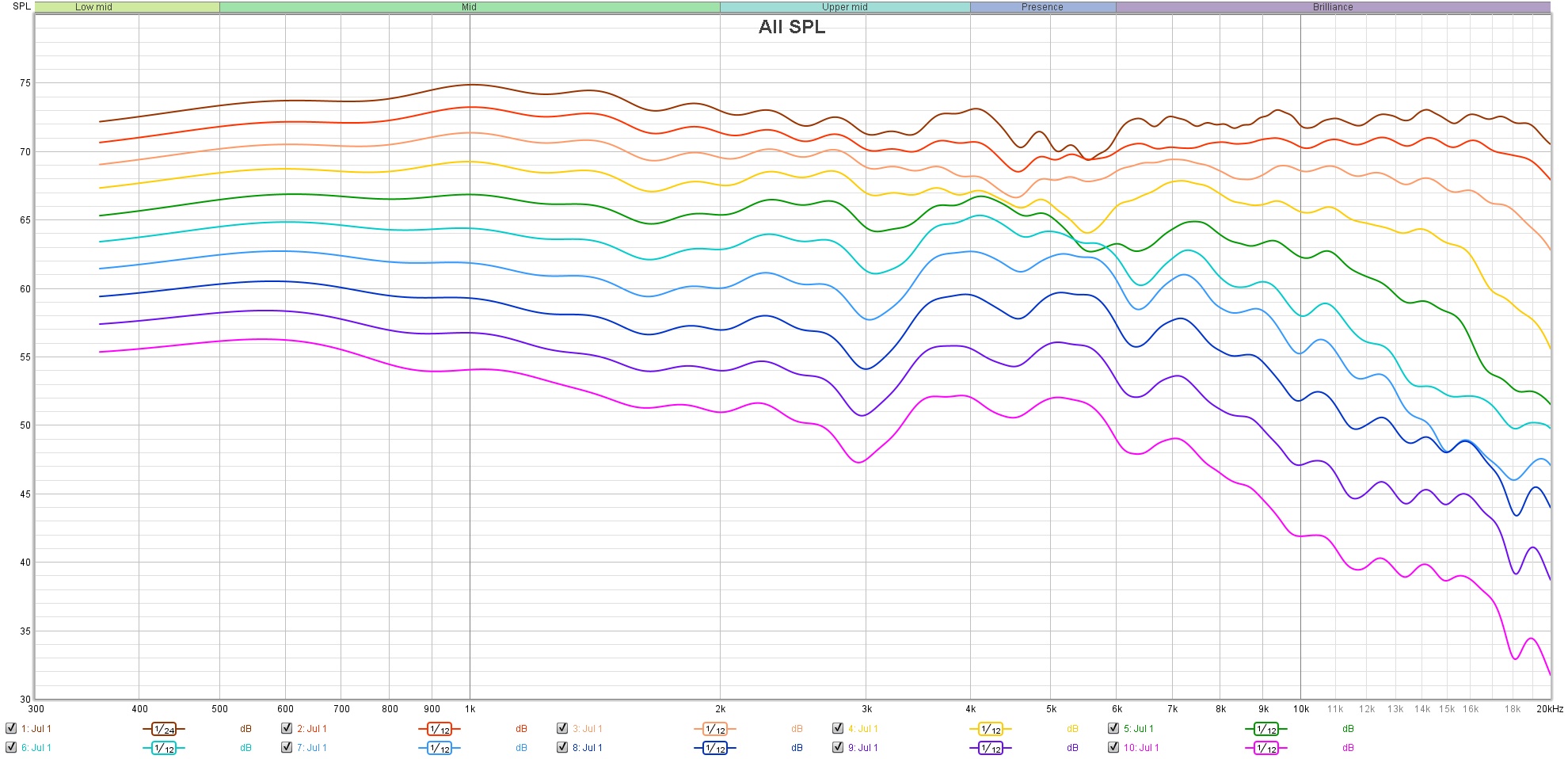Click the SPL axis label at top left

coord(21,6)
